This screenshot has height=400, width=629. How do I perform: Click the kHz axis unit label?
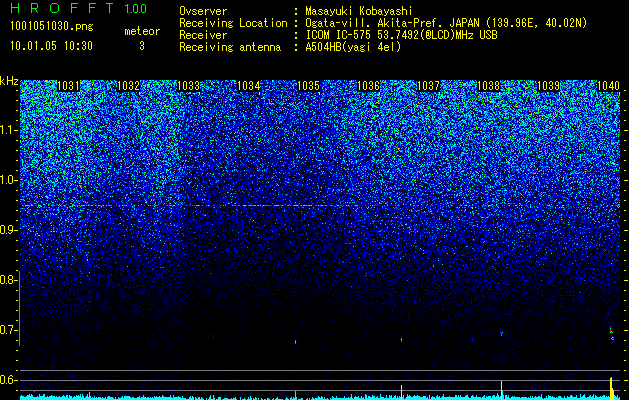point(9,81)
